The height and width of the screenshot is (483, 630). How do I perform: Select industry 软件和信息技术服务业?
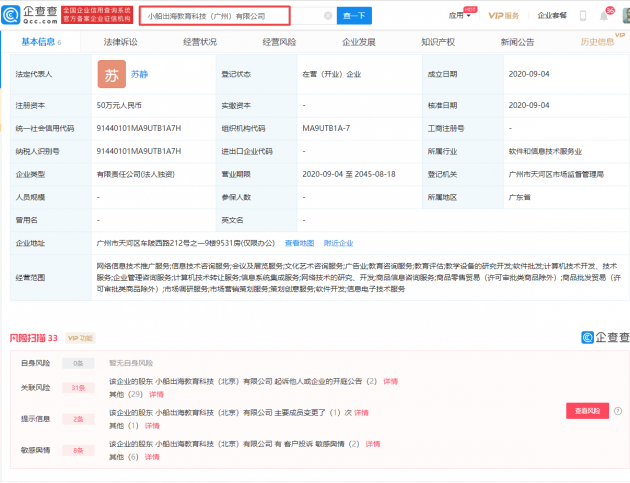point(545,151)
